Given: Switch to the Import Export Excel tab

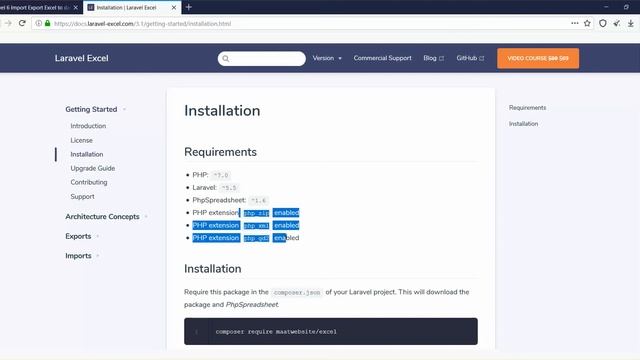Looking at the screenshot, I should pyautogui.click(x=35, y=7).
